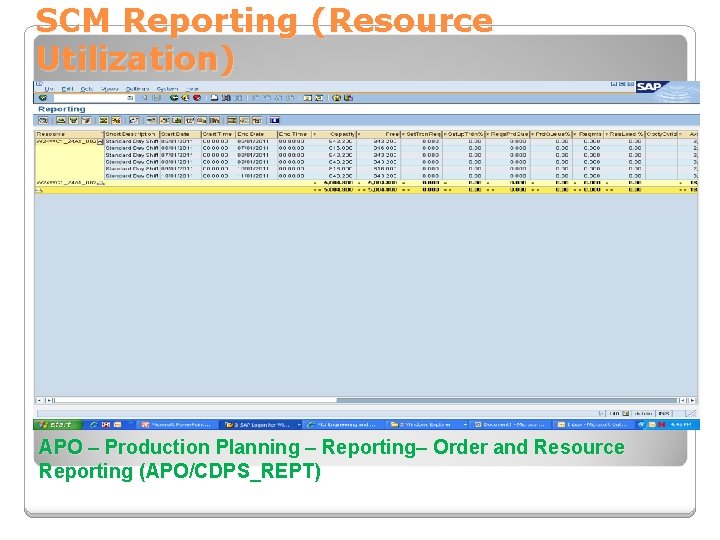Image resolution: width=720 pixels, height=540 pixels.
Task: Open the Settings menu
Action: click(x=137, y=89)
